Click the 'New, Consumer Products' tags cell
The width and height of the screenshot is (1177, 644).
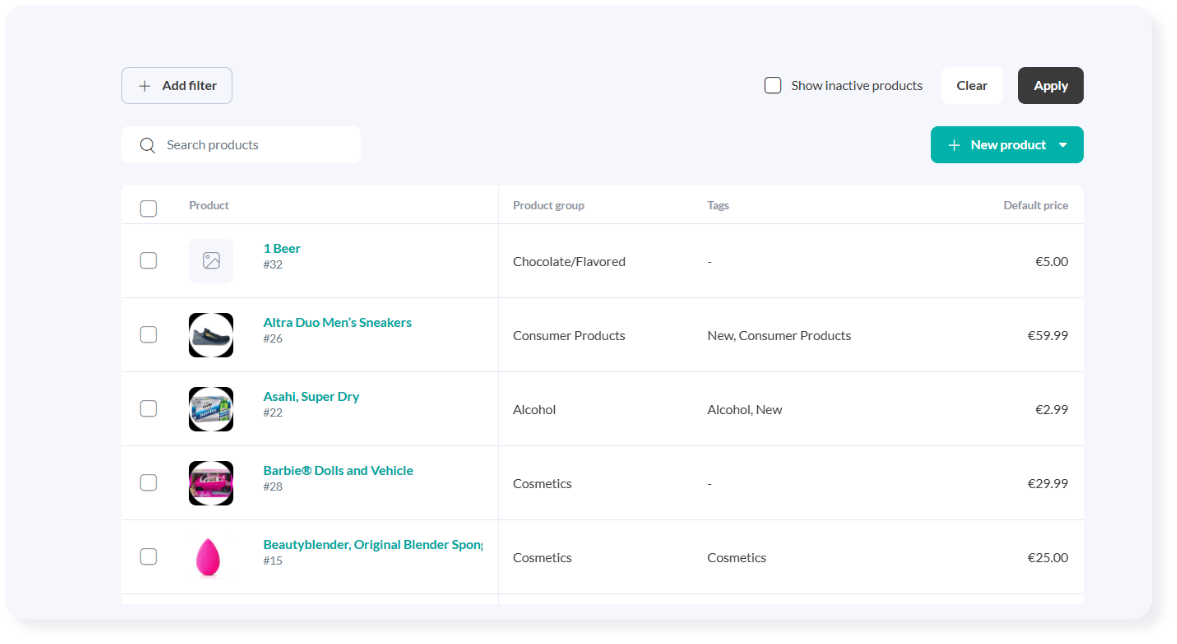(779, 336)
